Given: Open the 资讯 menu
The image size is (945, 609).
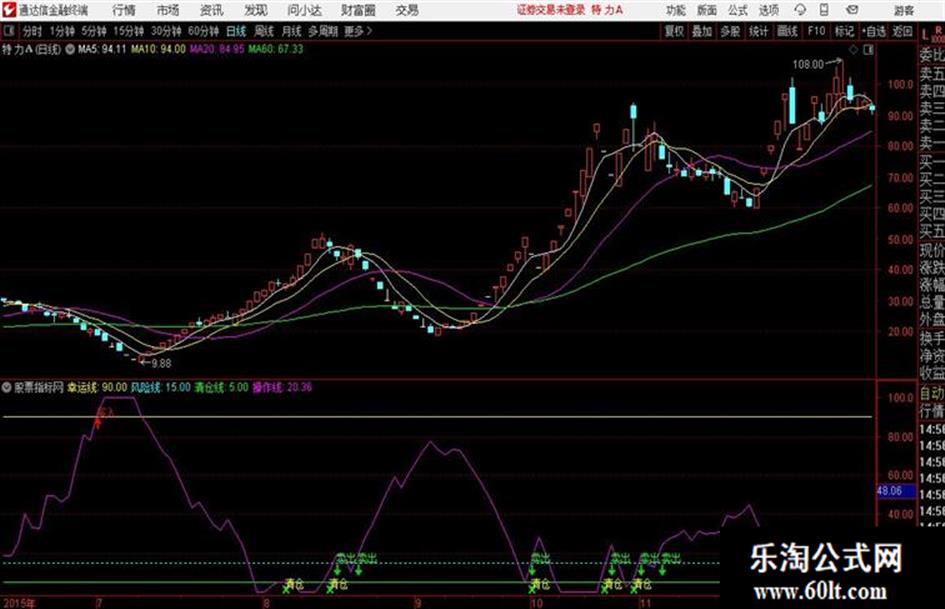Looking at the screenshot, I should pyautogui.click(x=212, y=10).
